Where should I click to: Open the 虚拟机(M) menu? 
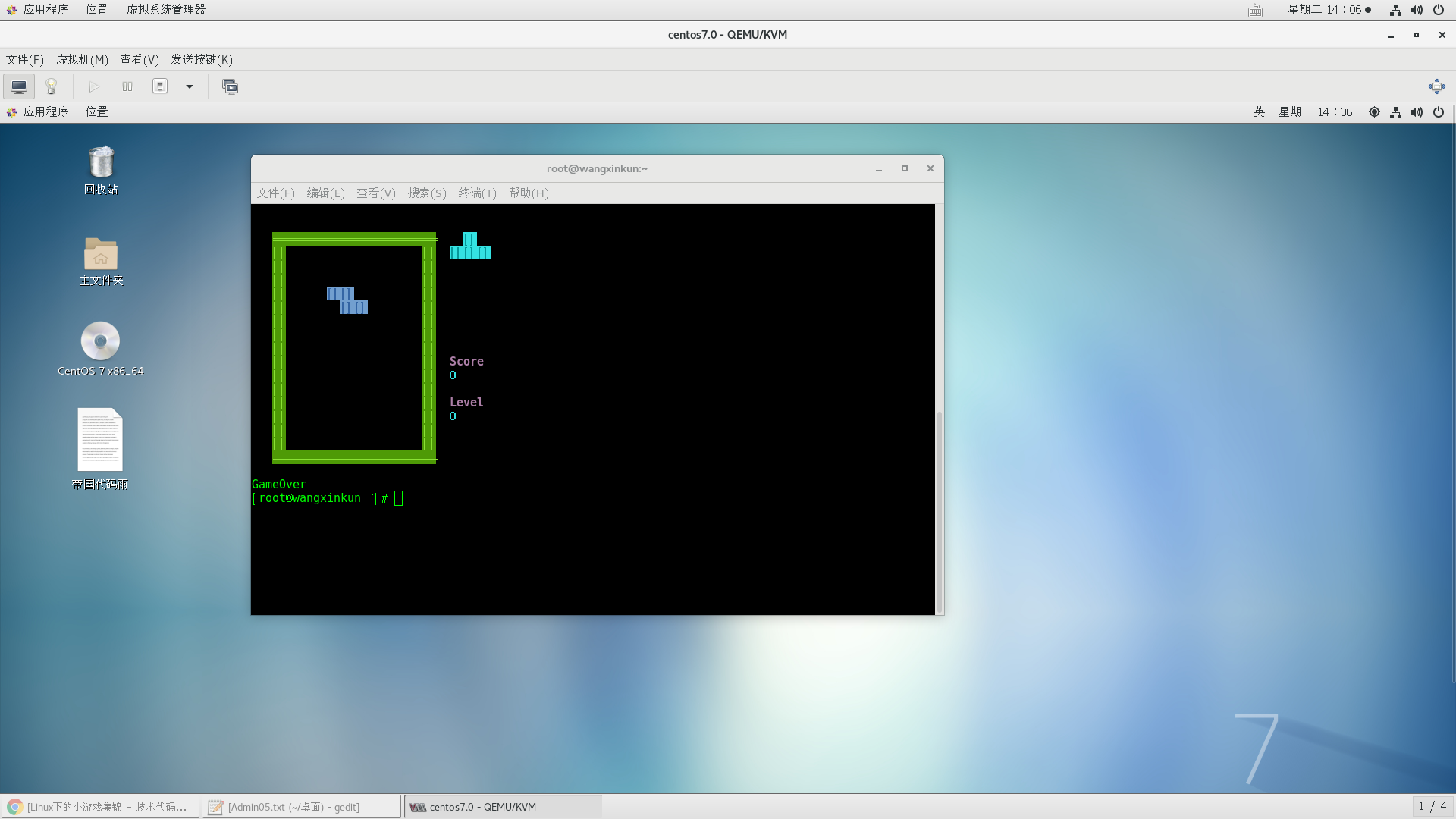click(x=81, y=59)
